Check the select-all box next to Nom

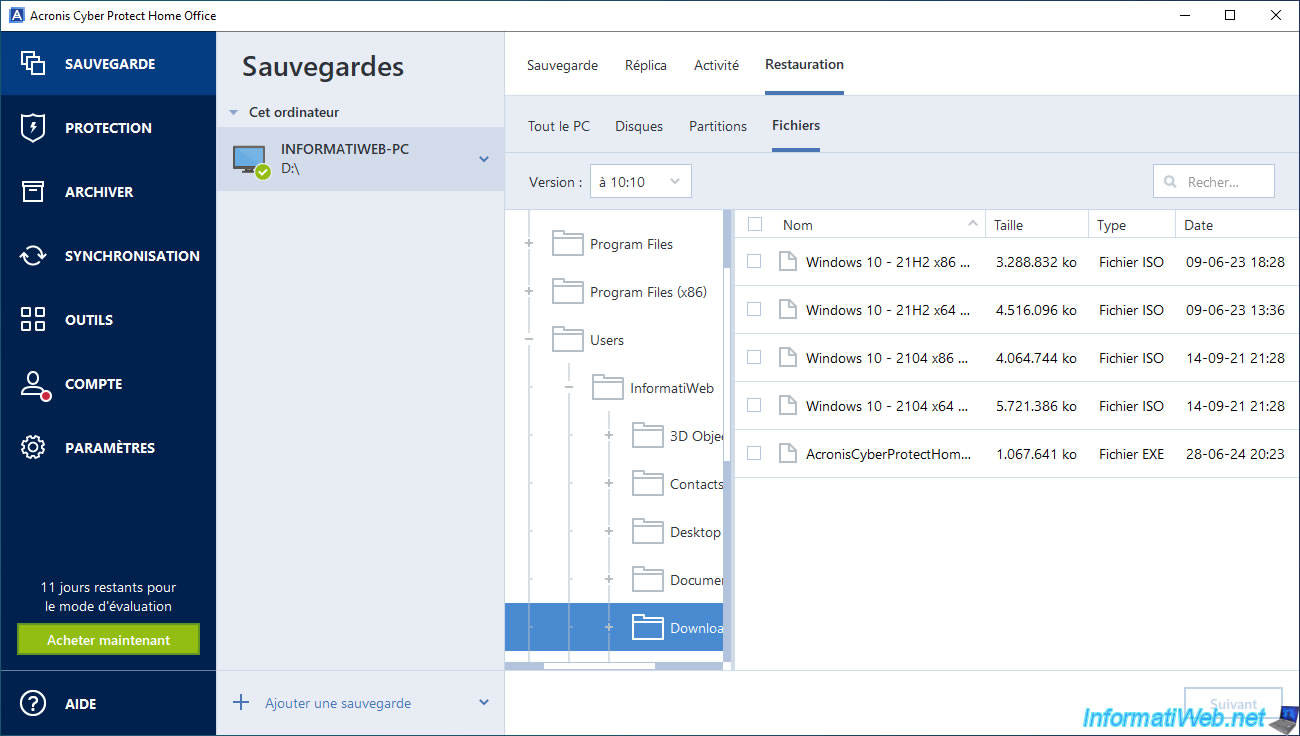(x=755, y=225)
